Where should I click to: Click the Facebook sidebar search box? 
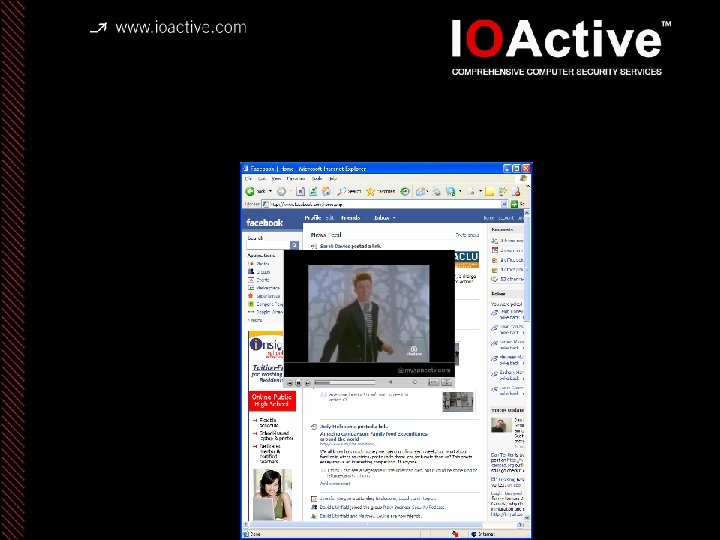tap(269, 246)
